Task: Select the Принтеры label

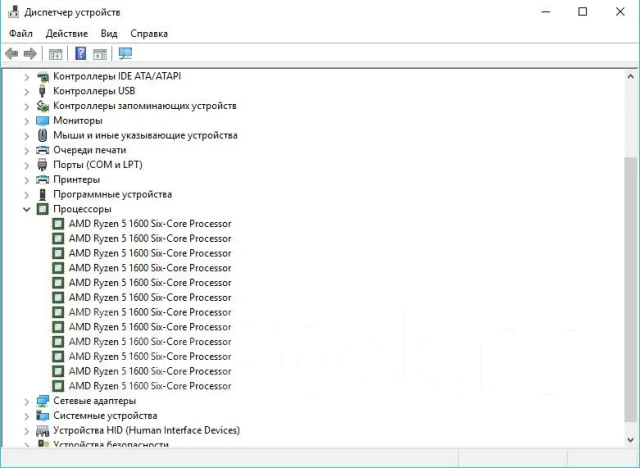Action: pos(76,180)
